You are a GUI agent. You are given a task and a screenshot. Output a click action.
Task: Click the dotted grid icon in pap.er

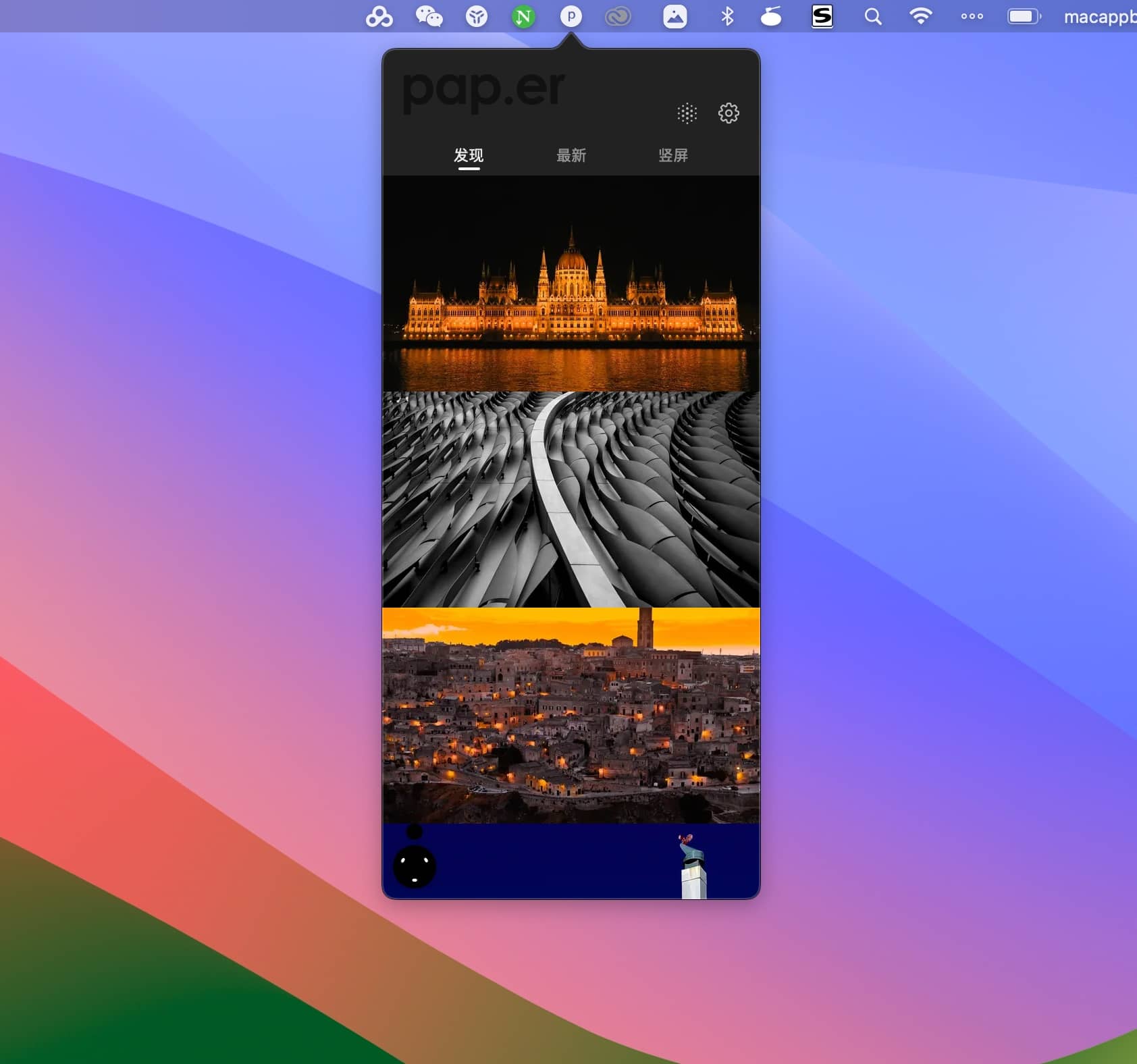coord(687,113)
